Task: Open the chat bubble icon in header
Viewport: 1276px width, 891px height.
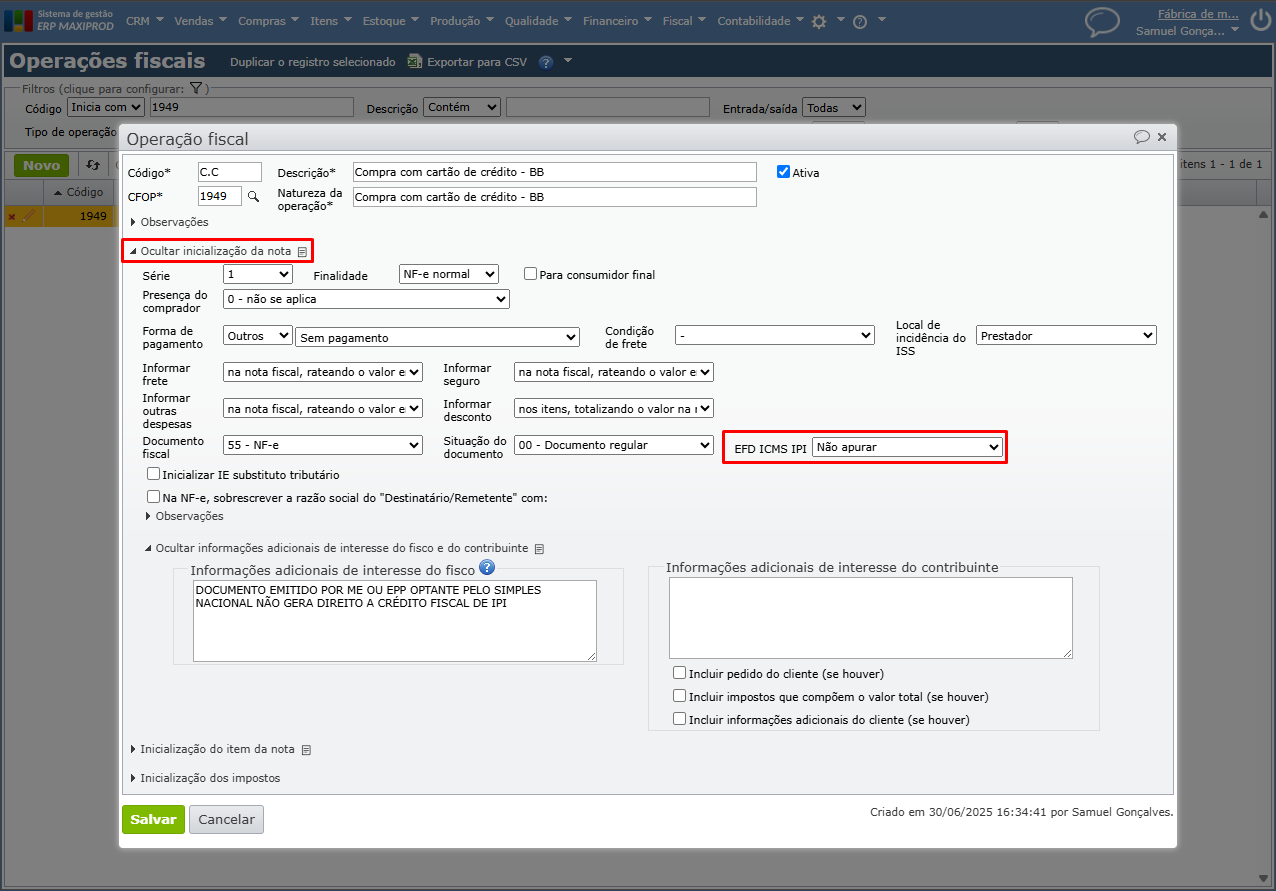Action: point(1102,22)
